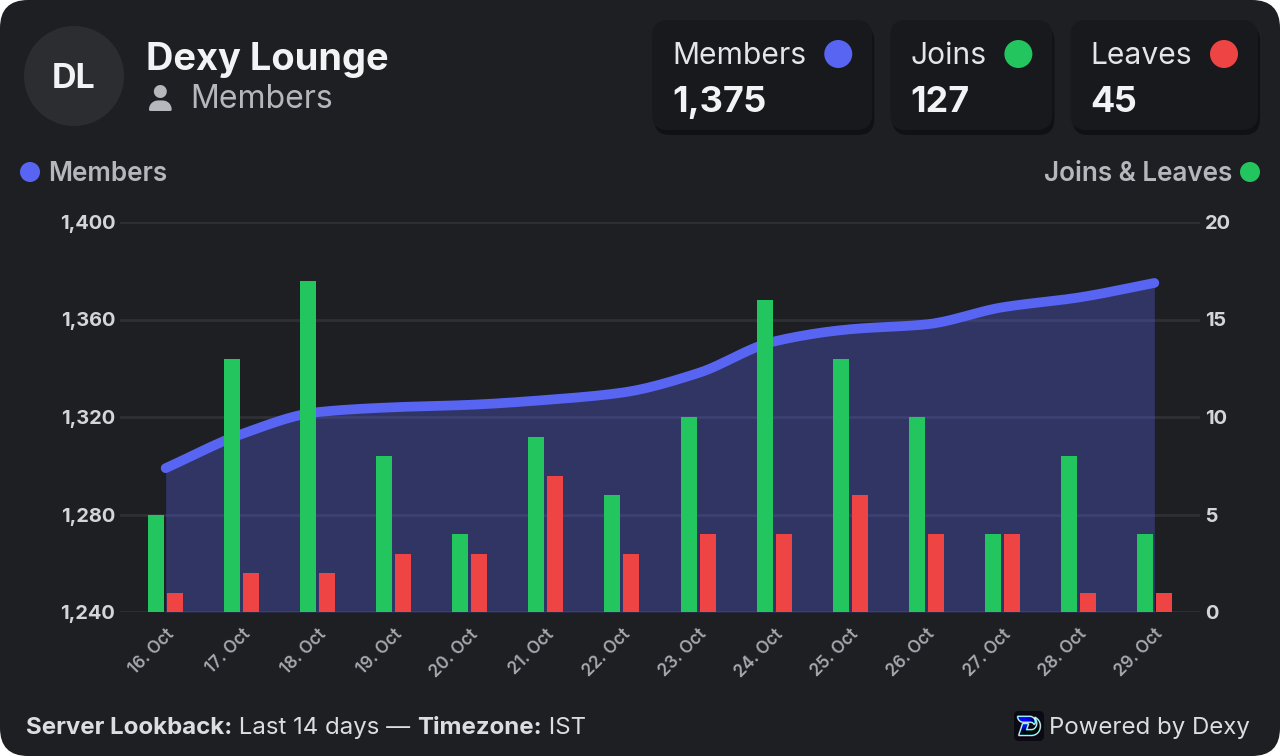The image size is (1280, 756).
Task: Click the 1,320 left axis value
Action: click(88, 418)
